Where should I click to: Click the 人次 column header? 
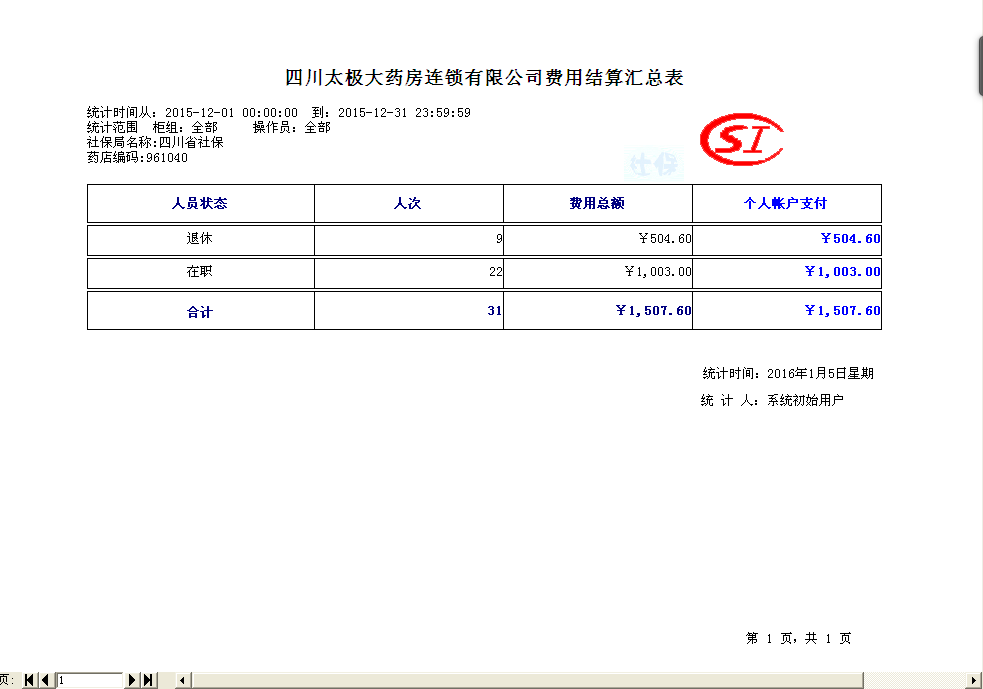click(x=407, y=203)
